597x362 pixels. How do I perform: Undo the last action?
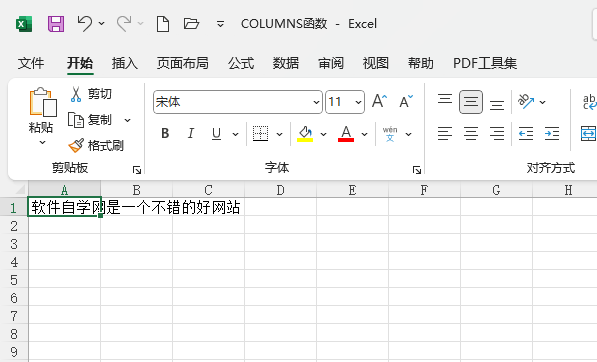pyautogui.click(x=85, y=24)
